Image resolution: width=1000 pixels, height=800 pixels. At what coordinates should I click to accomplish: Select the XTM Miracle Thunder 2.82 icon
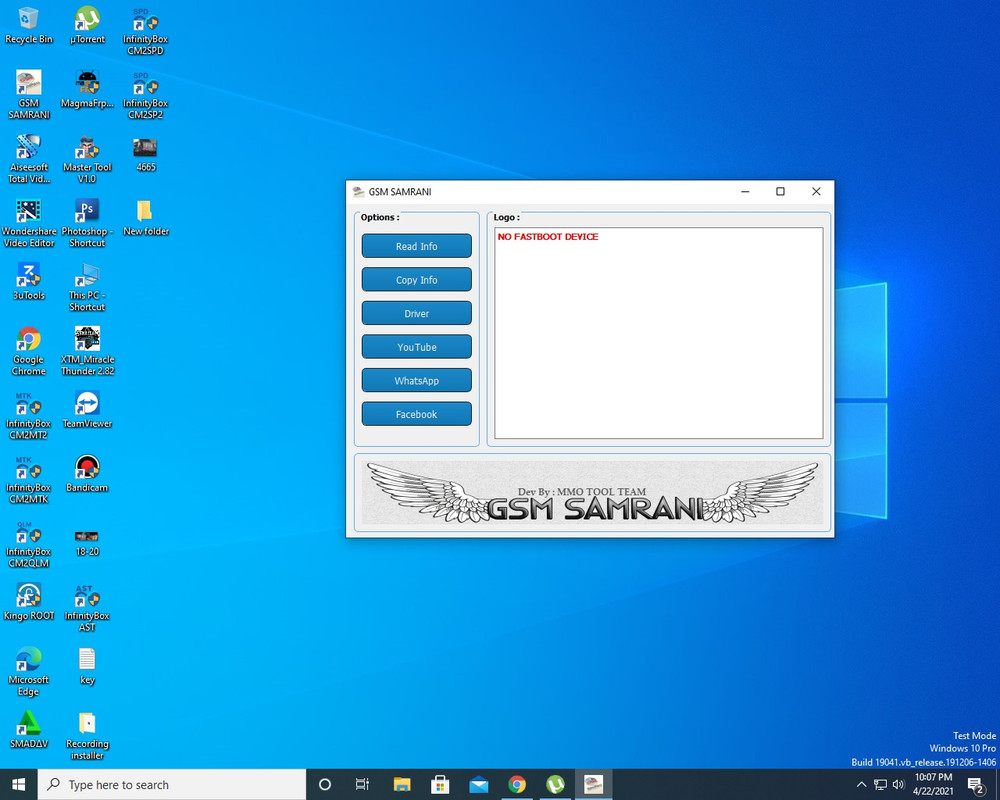click(x=87, y=352)
